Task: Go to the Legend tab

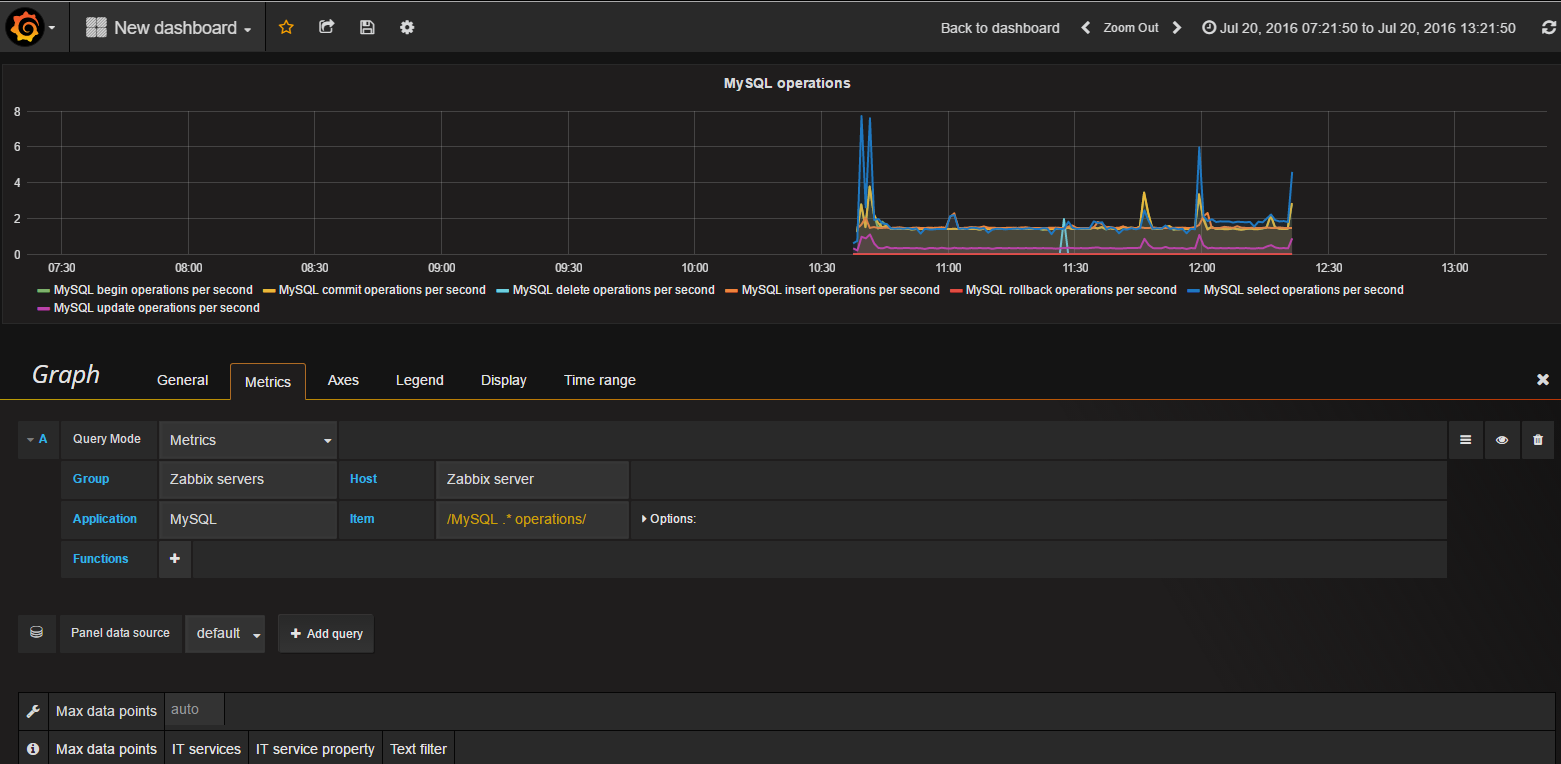Action: tap(420, 380)
